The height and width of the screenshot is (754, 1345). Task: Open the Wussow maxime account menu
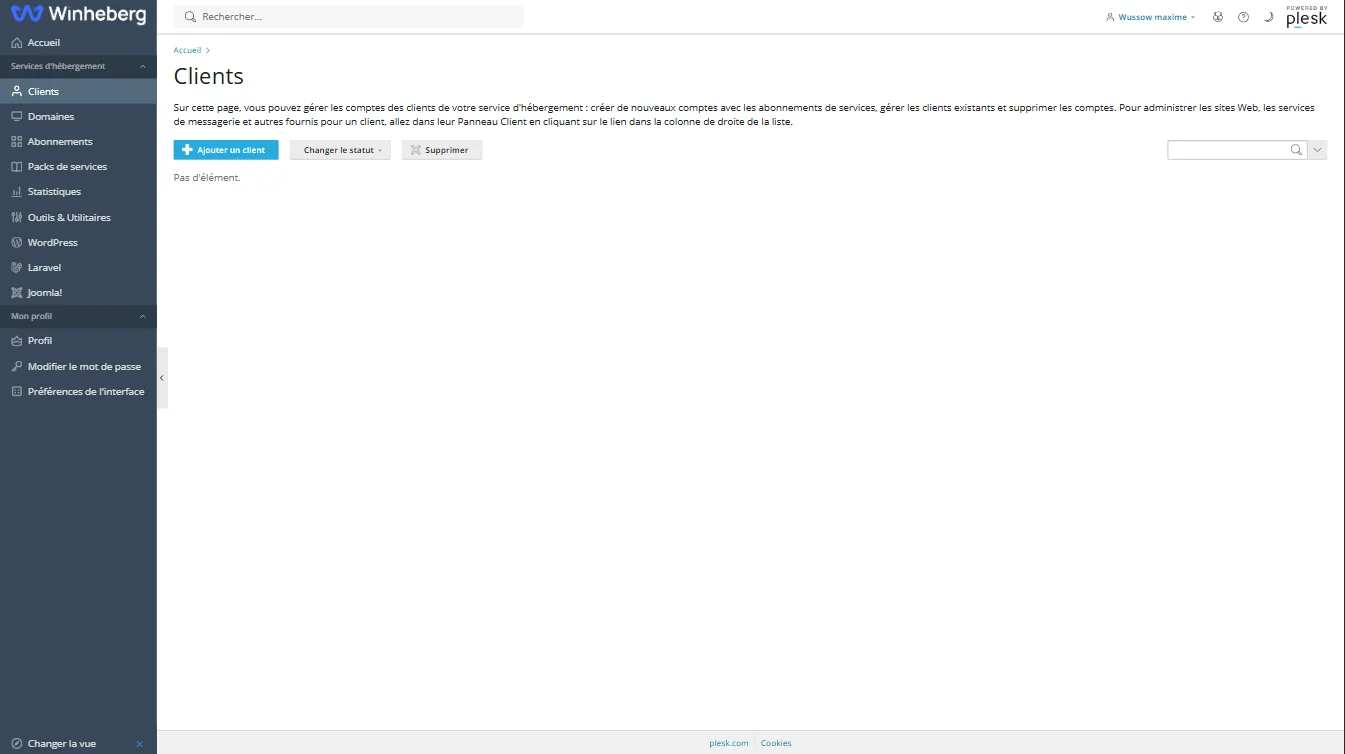(x=1151, y=17)
